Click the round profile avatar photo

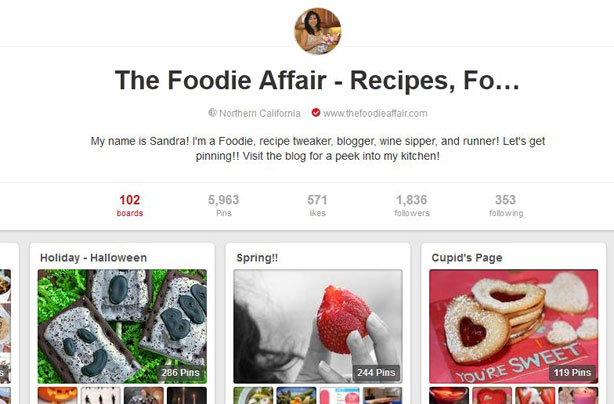pos(318,31)
